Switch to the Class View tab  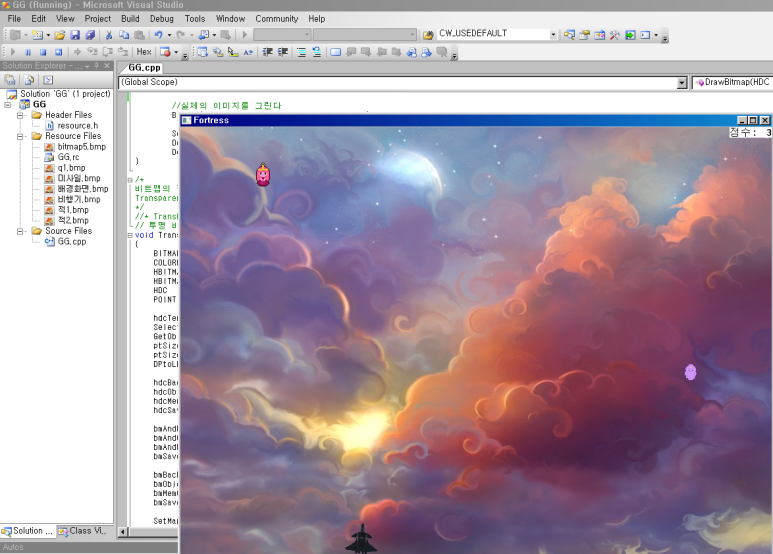(x=83, y=531)
